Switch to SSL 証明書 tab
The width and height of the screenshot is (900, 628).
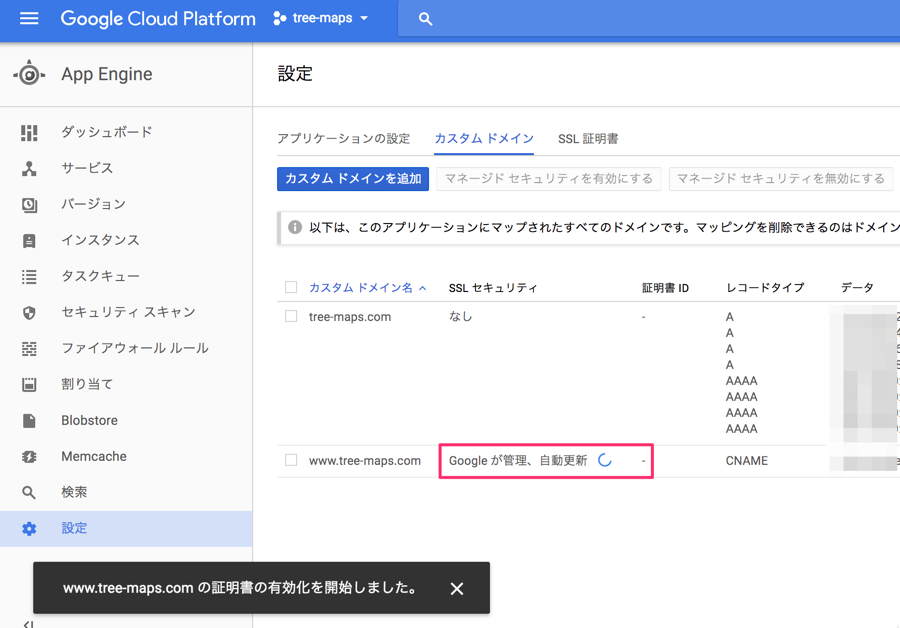[x=588, y=139]
